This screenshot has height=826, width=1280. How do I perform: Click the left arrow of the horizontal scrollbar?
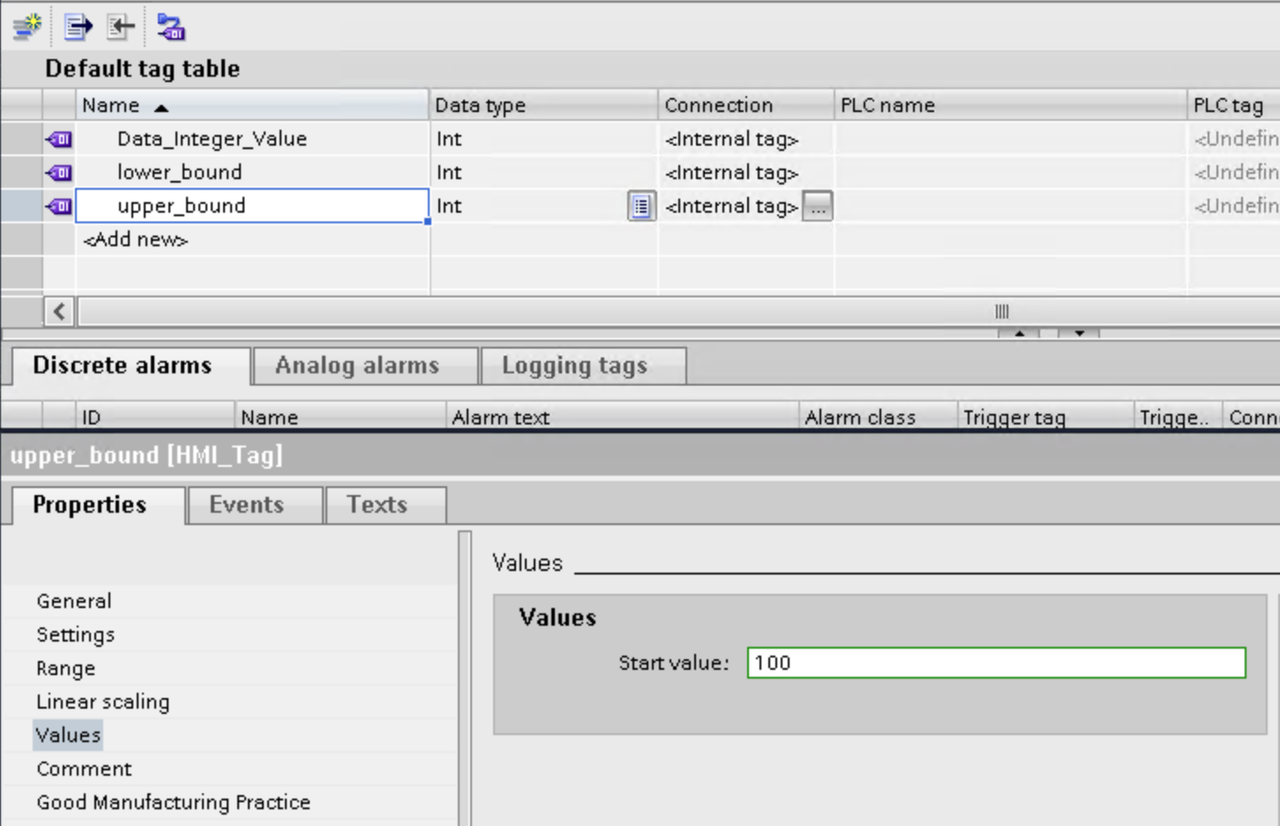(59, 311)
